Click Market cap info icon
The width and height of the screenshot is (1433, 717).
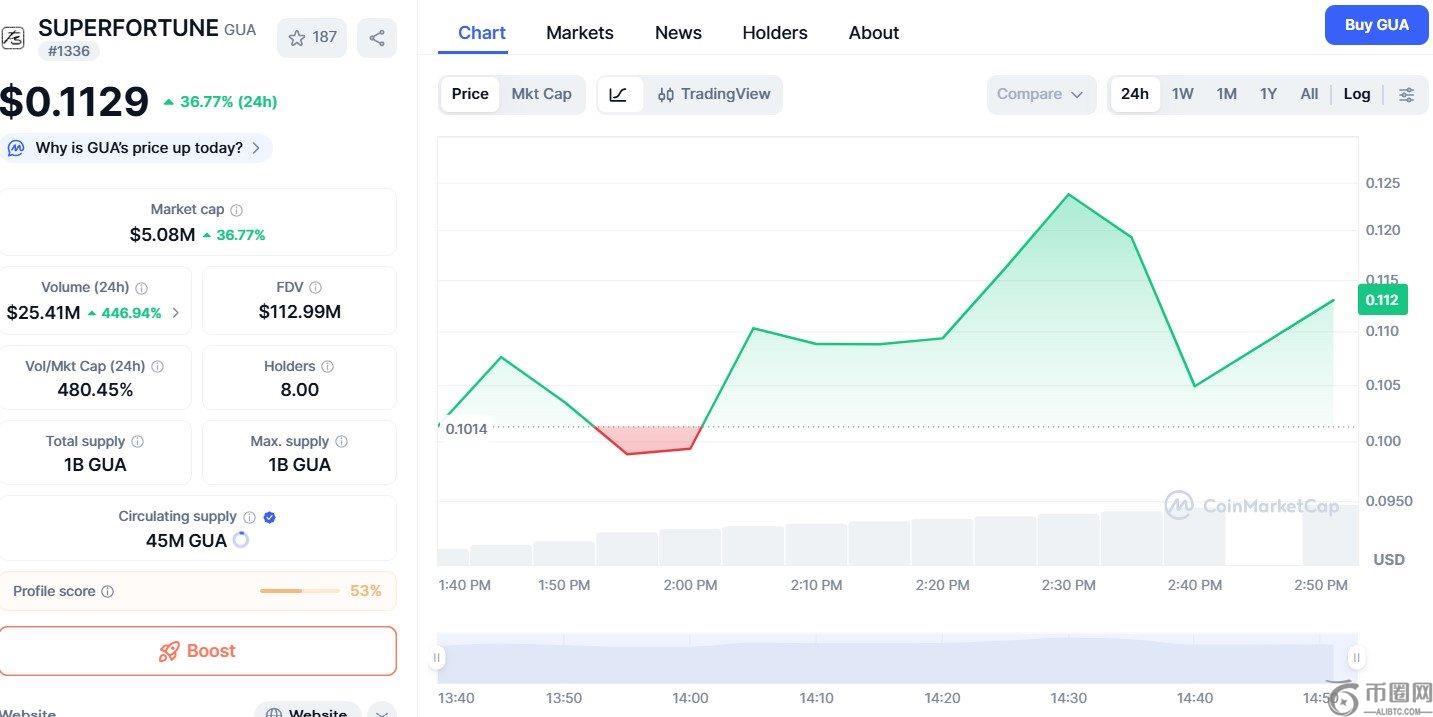coord(237,210)
